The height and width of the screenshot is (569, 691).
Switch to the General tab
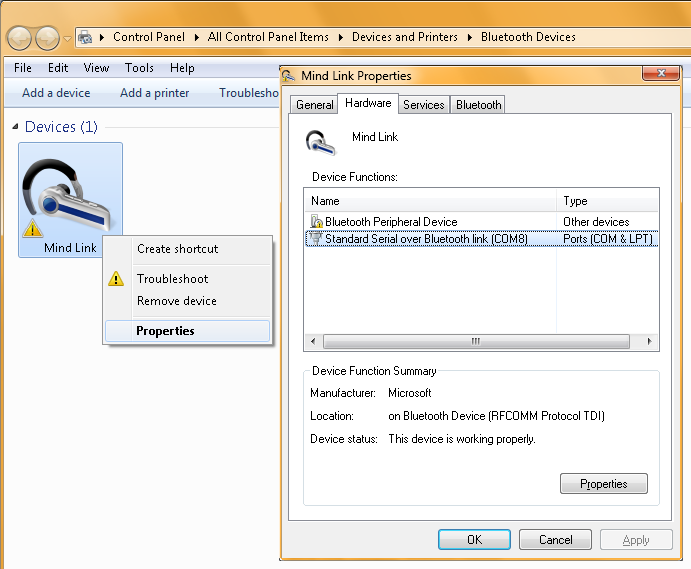[314, 105]
